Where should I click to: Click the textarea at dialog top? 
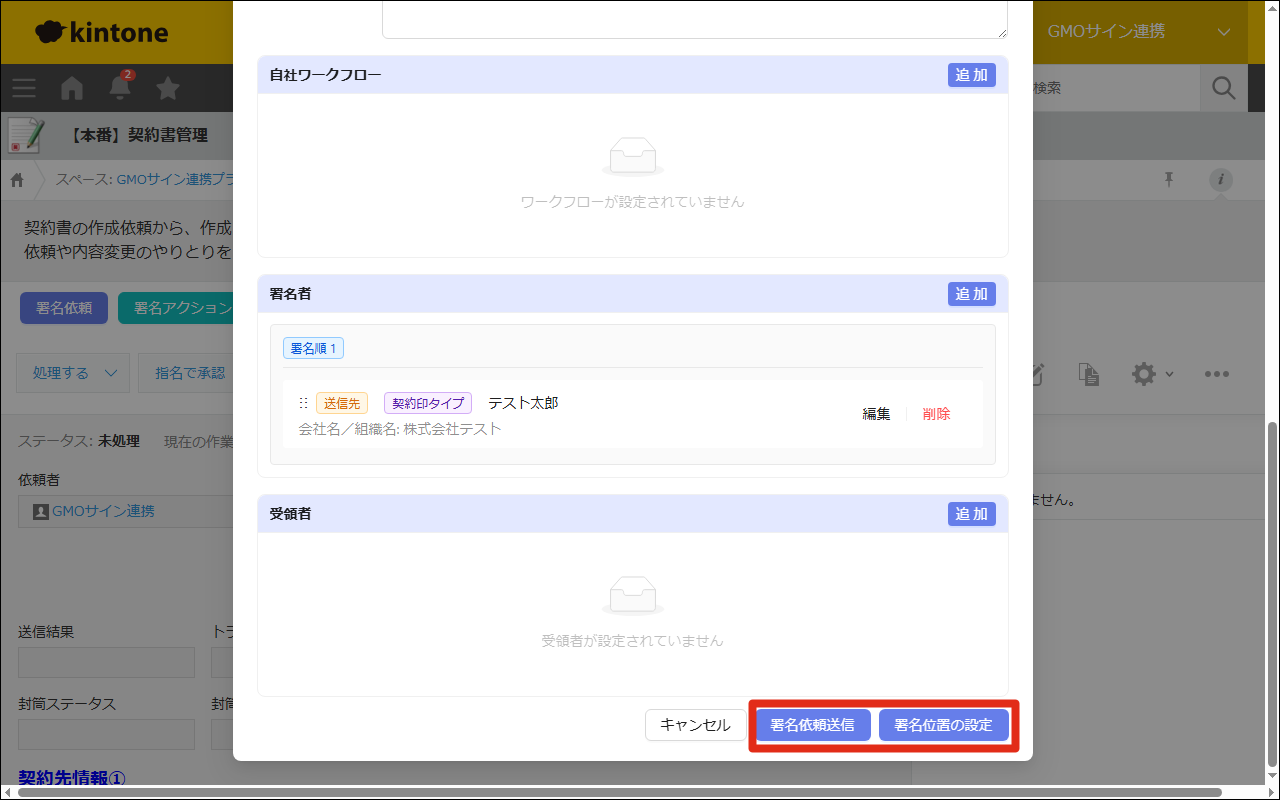695,19
